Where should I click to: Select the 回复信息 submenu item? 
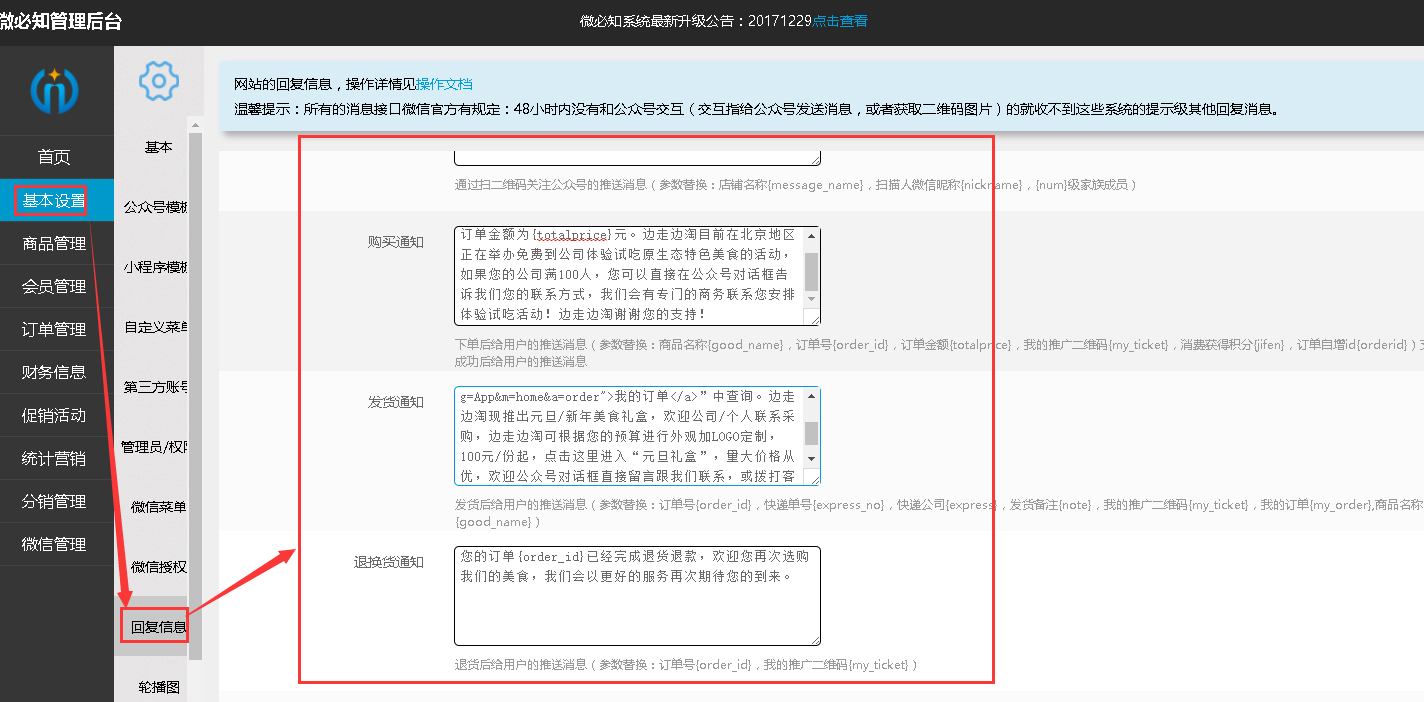coord(158,628)
